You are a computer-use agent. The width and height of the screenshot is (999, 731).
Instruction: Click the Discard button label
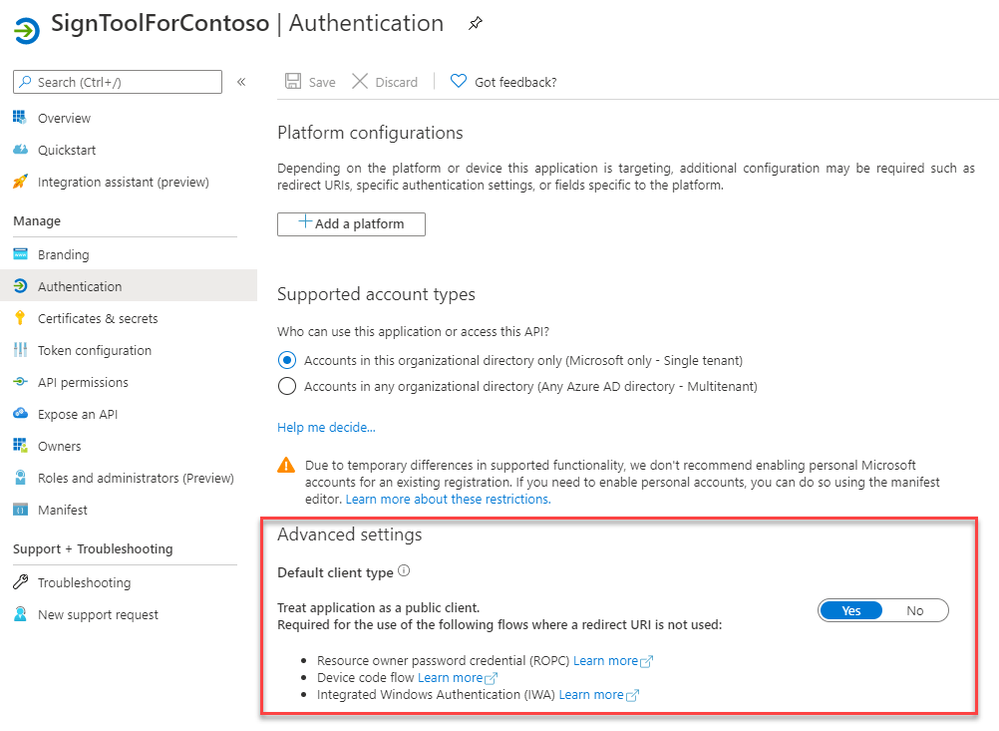[396, 82]
